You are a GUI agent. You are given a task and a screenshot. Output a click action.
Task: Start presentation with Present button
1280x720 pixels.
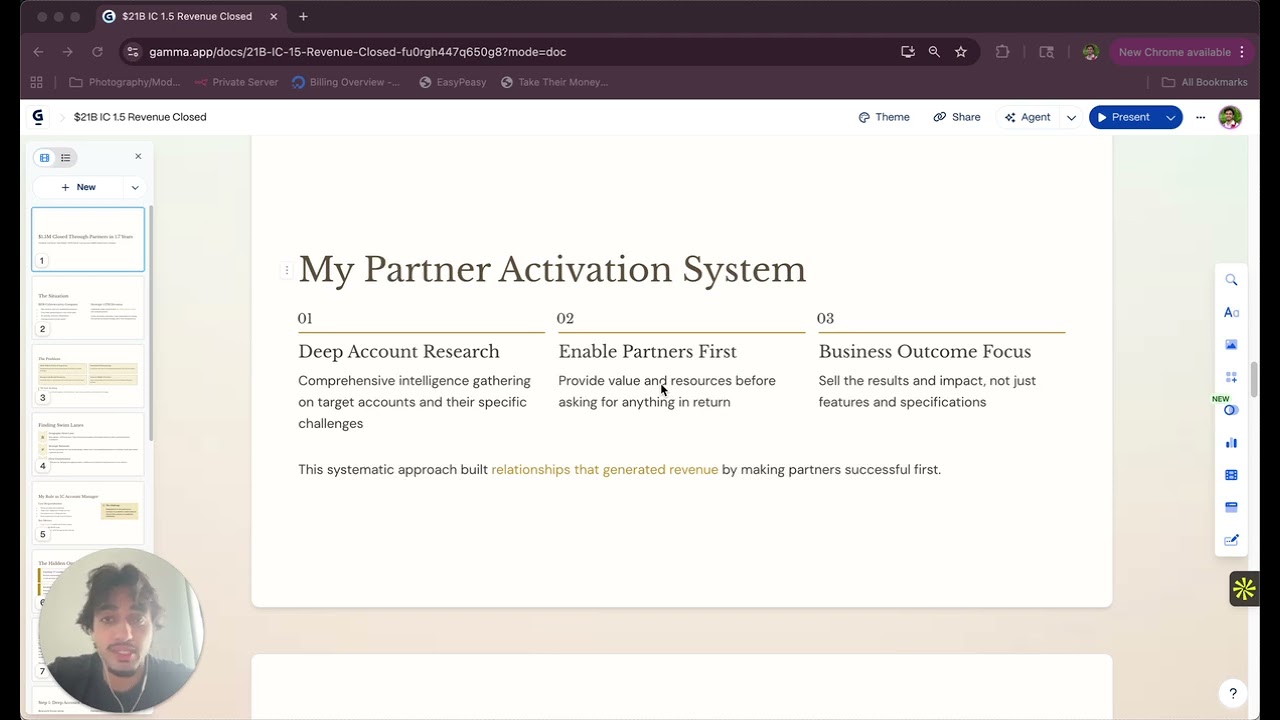pos(1124,117)
